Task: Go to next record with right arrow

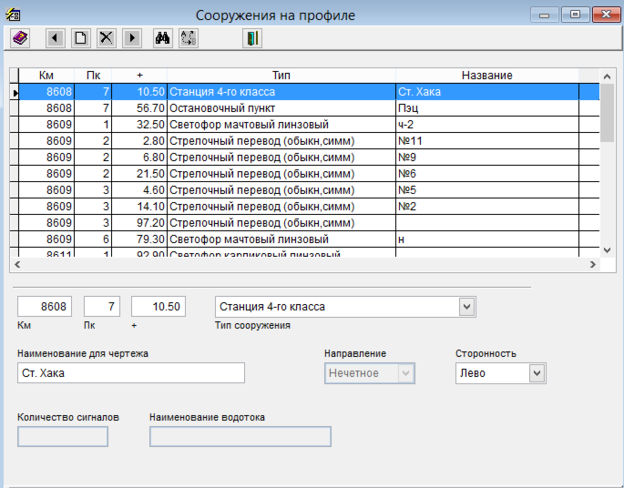Action: click(x=131, y=38)
